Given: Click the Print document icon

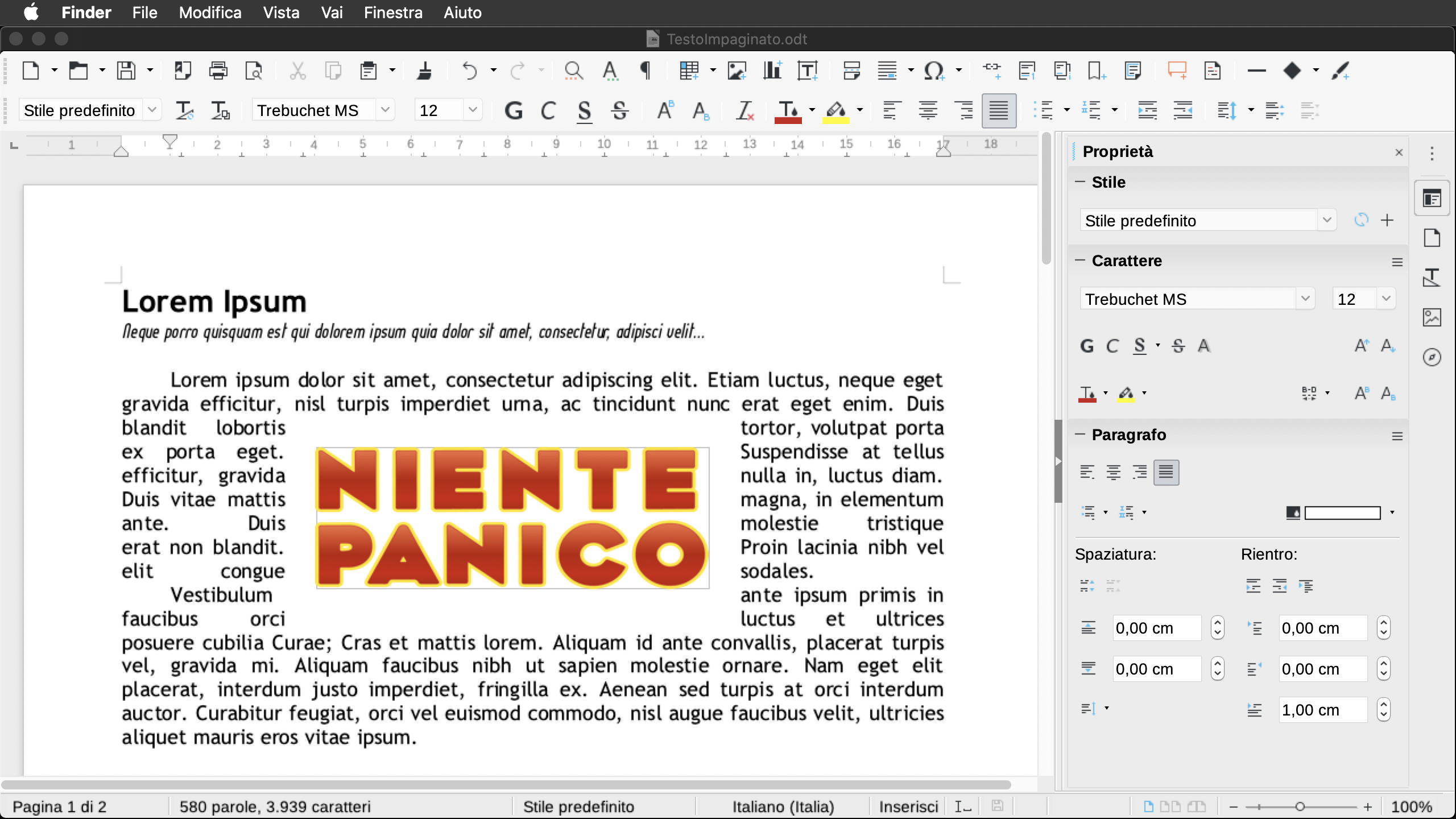Looking at the screenshot, I should (218, 71).
